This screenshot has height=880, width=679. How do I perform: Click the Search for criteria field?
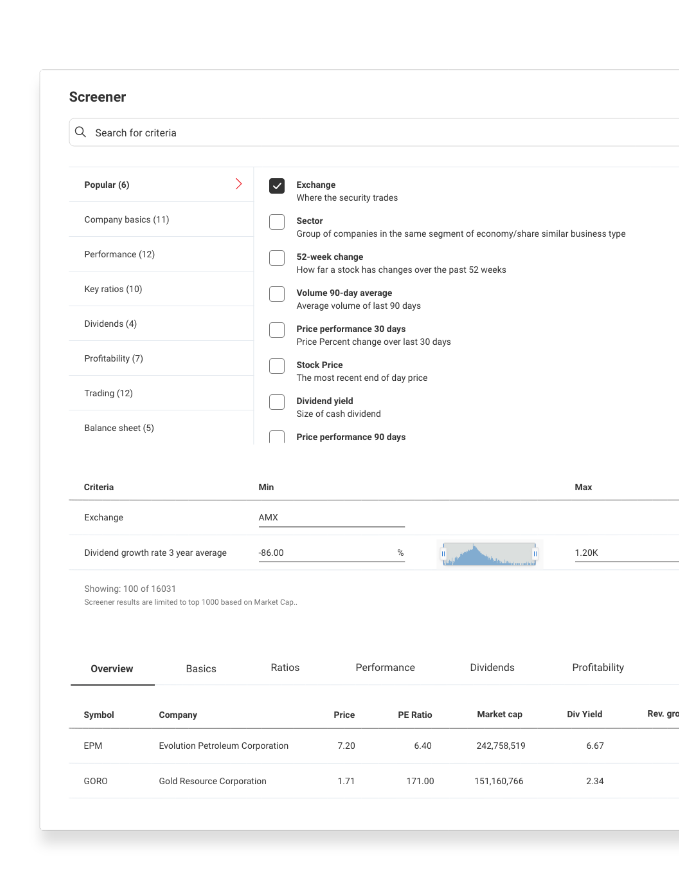pyautogui.click(x=380, y=132)
